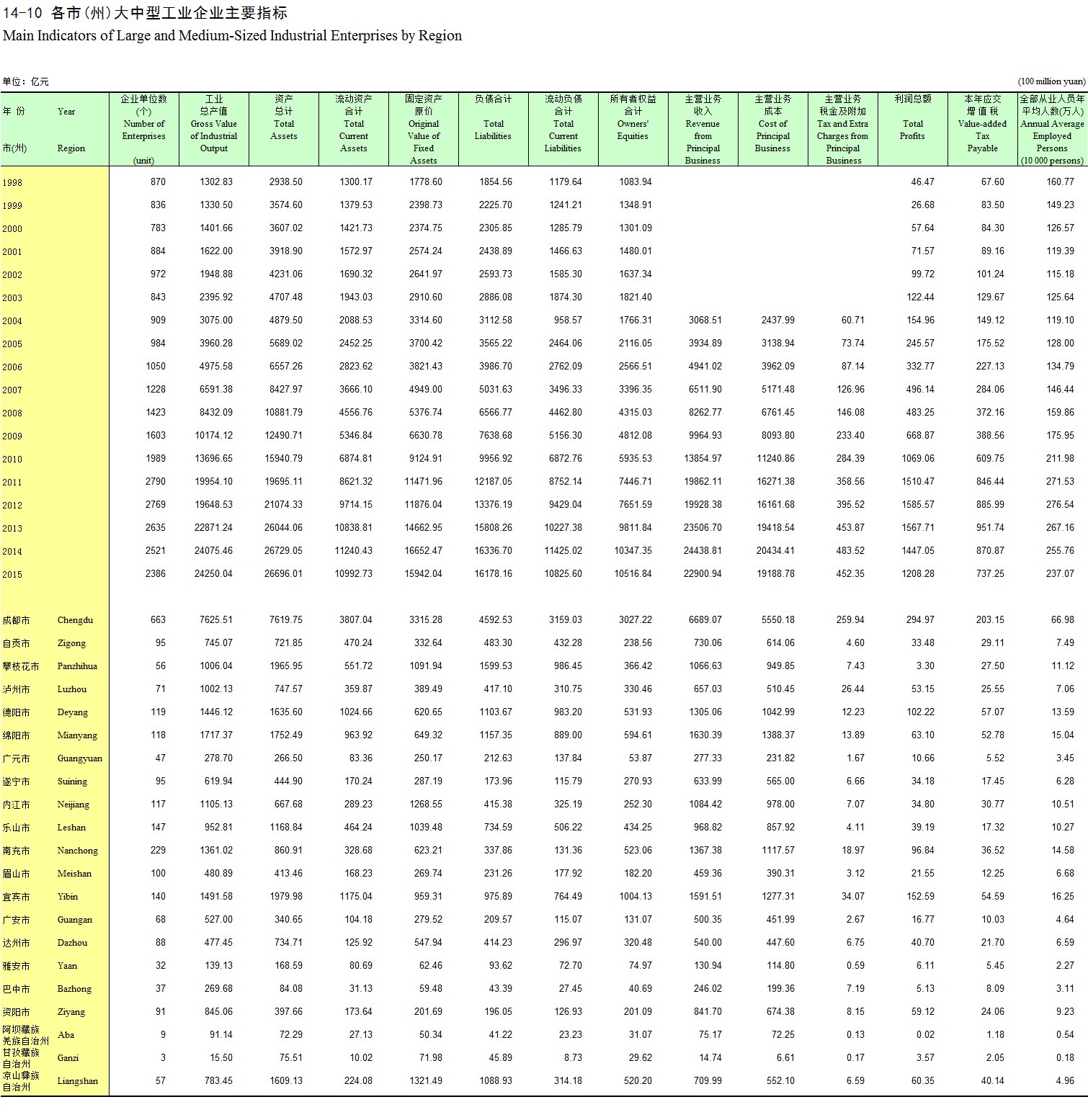The image size is (1088, 1120).
Task: Click 'Annual Average Employed Persons' header
Action: (x=1052, y=130)
